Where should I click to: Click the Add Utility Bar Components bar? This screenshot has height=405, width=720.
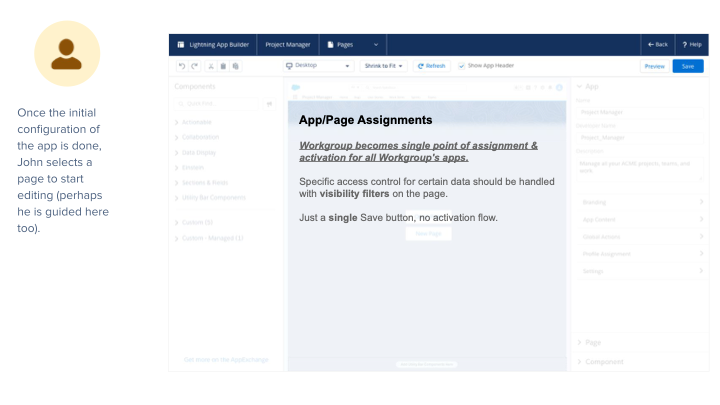[427, 364]
